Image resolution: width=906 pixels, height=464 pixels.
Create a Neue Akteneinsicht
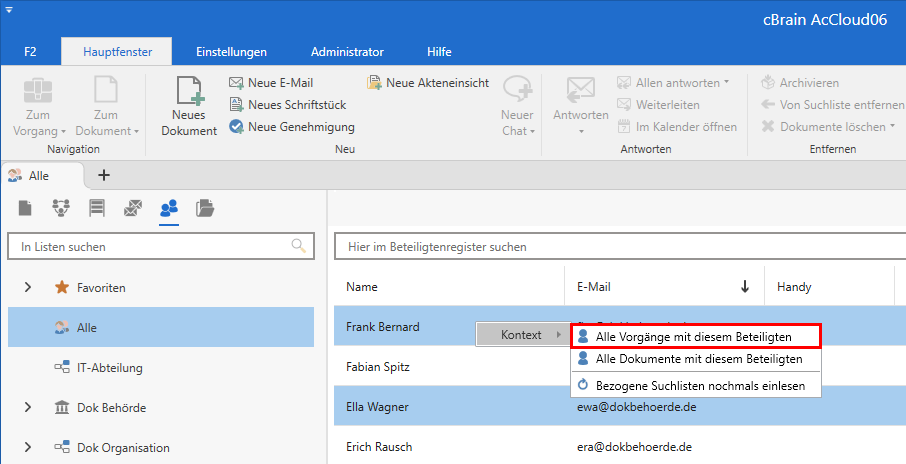tap(428, 83)
